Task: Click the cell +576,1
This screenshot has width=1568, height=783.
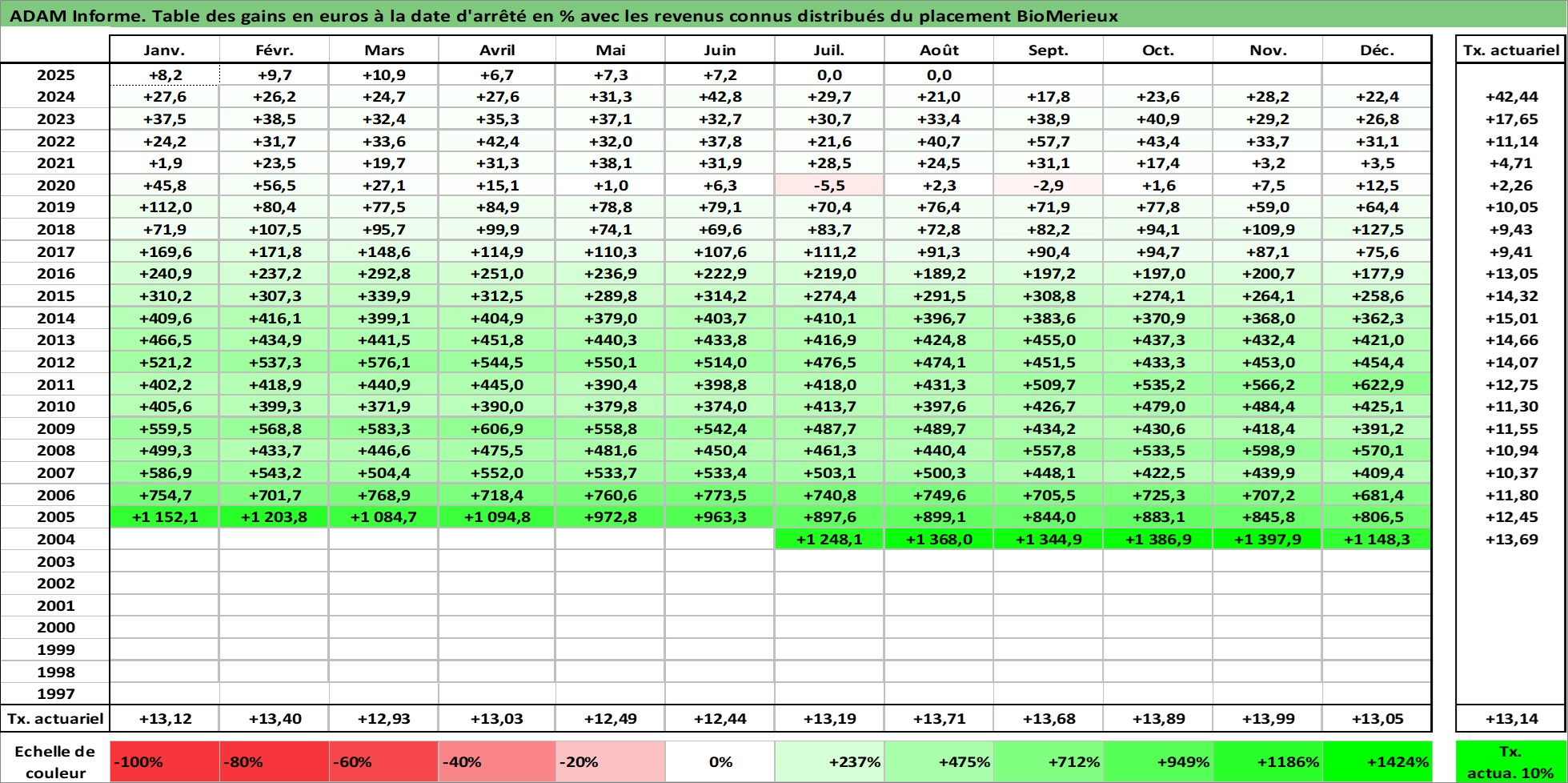Action: tap(383, 362)
